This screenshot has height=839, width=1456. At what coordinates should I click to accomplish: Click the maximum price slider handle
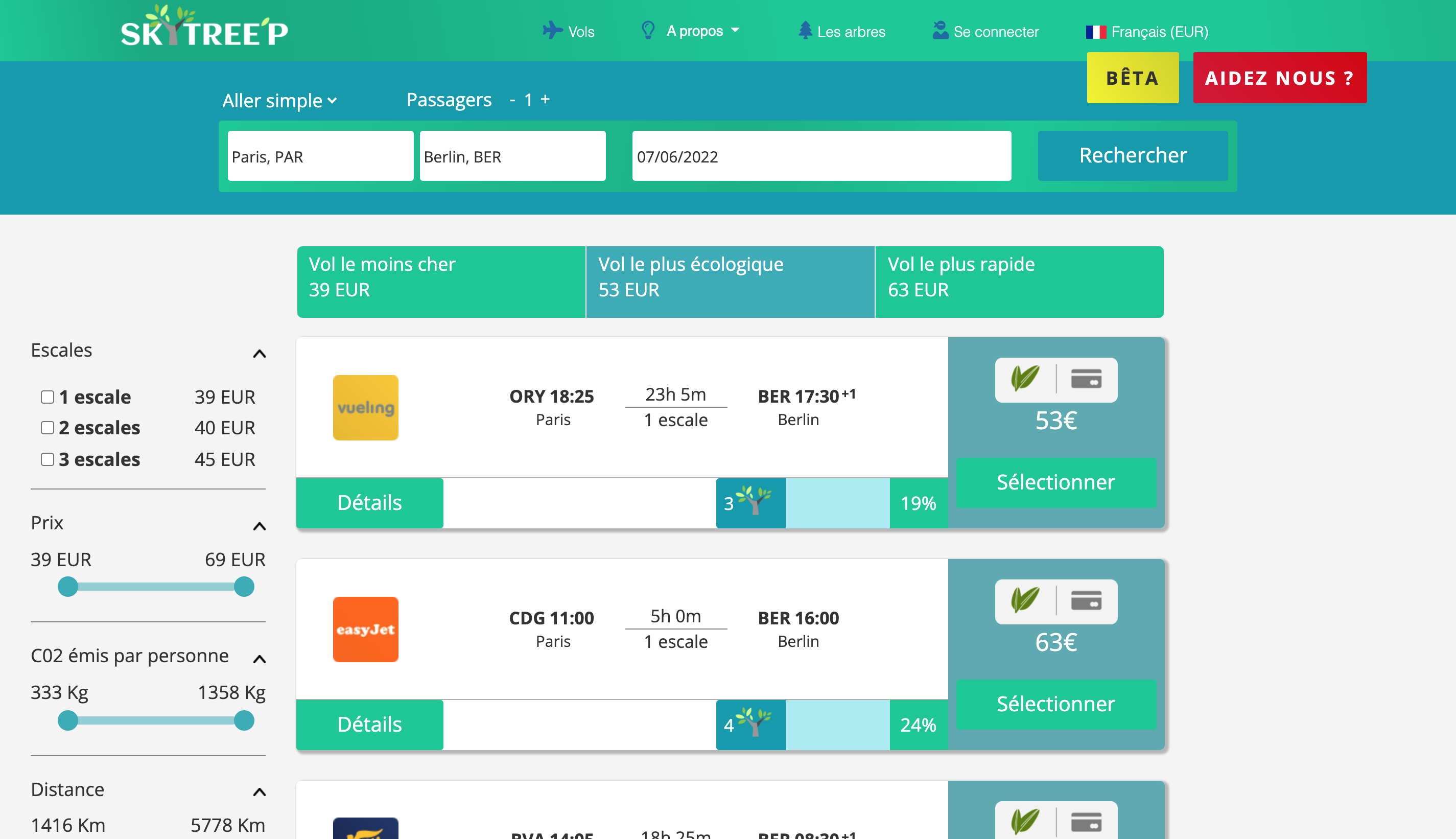pos(244,587)
